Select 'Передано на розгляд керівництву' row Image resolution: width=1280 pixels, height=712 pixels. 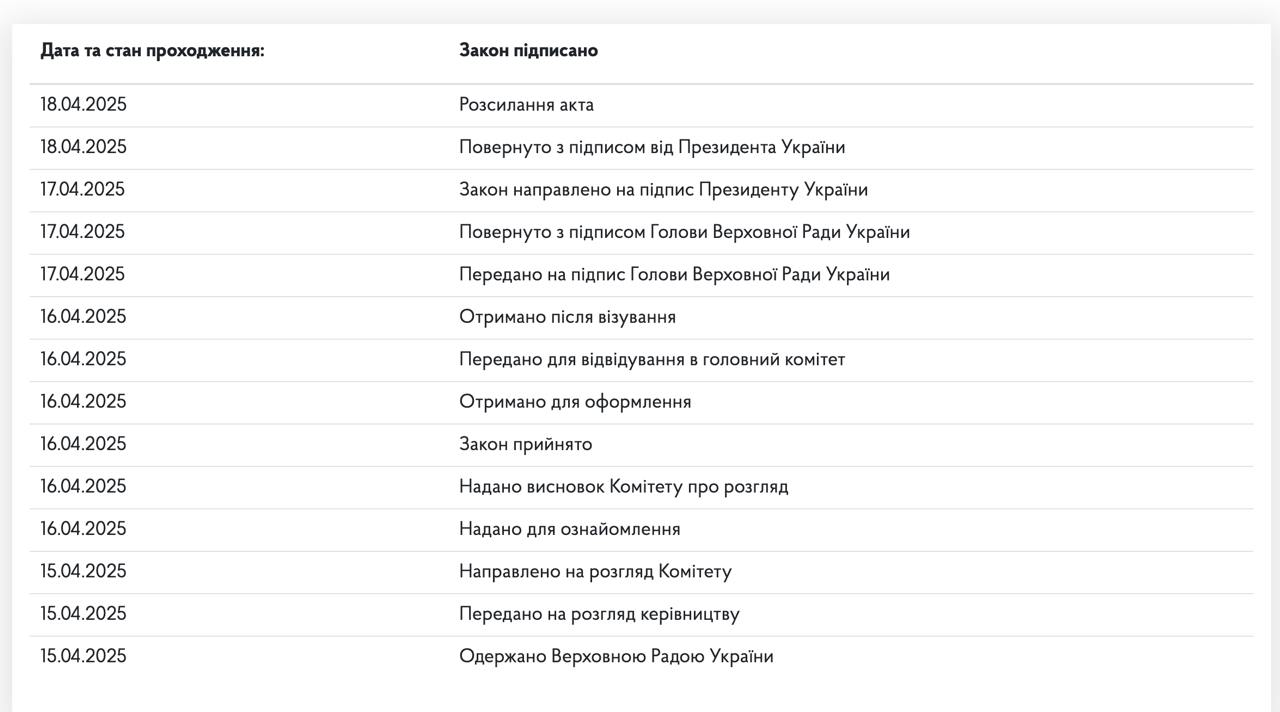tap(599, 614)
